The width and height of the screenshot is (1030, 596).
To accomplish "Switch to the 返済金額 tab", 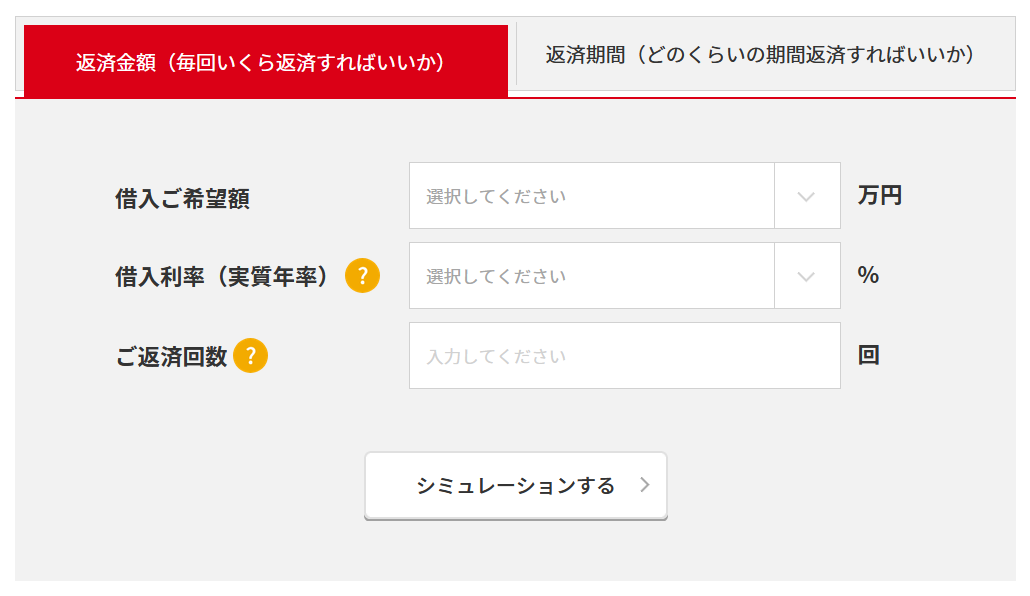I will [x=266, y=62].
